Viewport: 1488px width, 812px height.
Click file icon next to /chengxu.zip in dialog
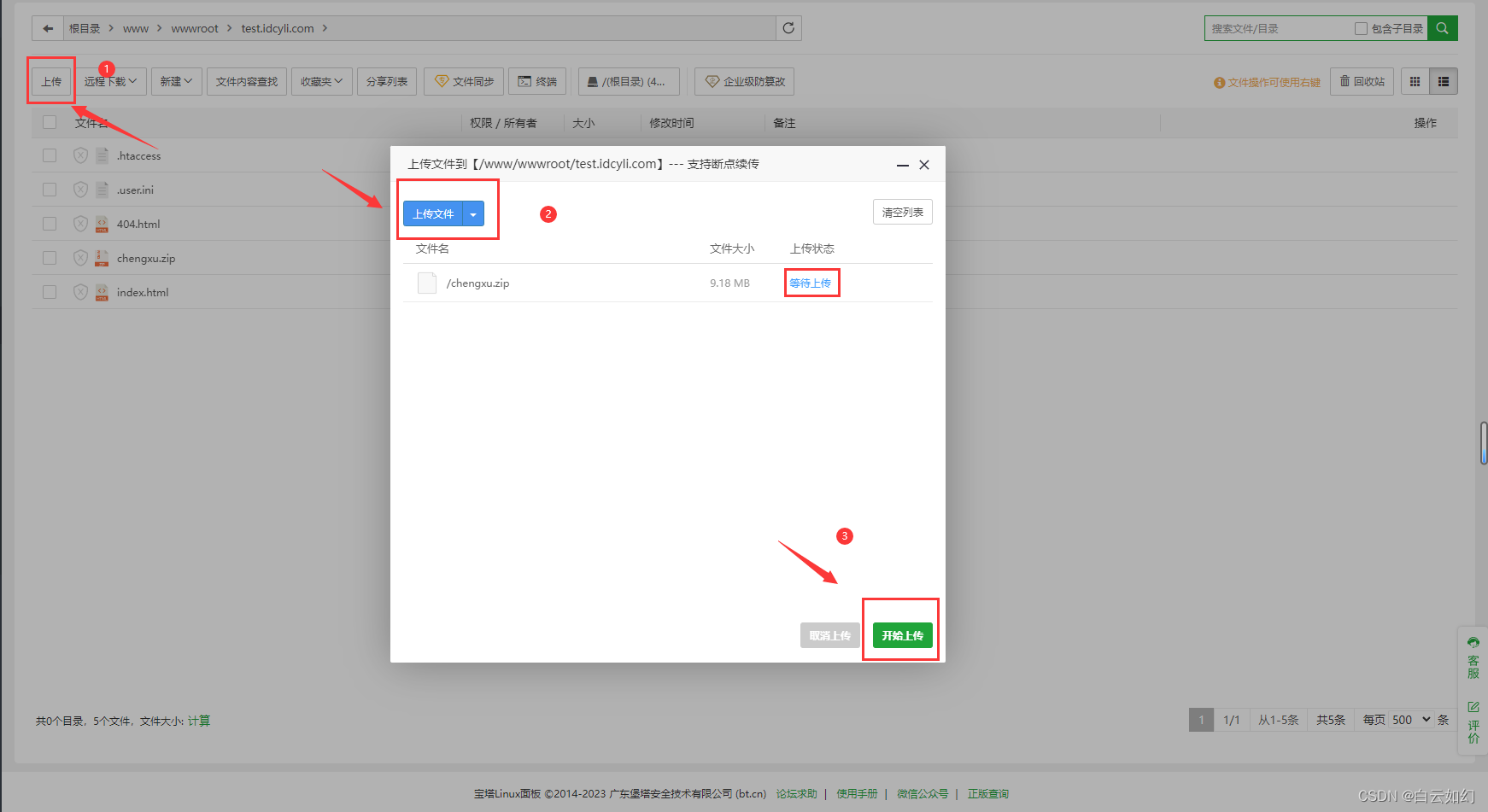pos(427,283)
